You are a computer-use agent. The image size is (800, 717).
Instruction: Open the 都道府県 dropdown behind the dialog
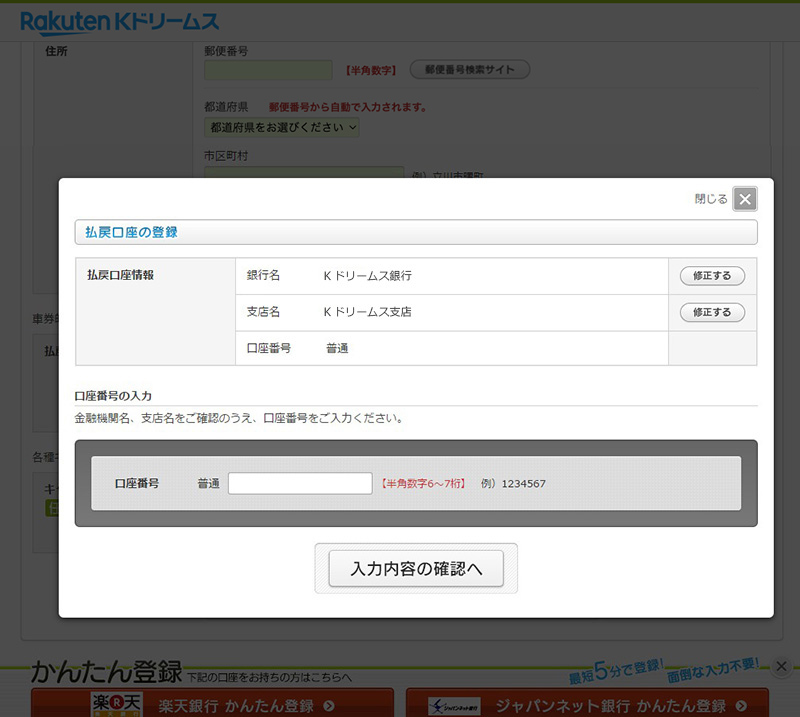282,127
